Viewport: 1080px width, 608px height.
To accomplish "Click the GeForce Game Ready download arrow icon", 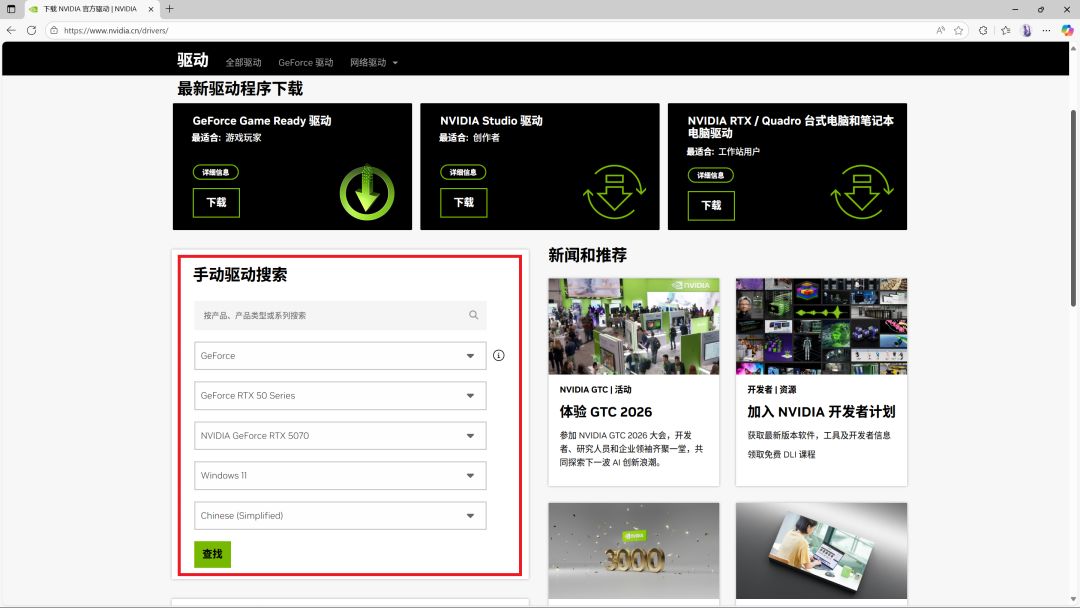I will [x=367, y=193].
